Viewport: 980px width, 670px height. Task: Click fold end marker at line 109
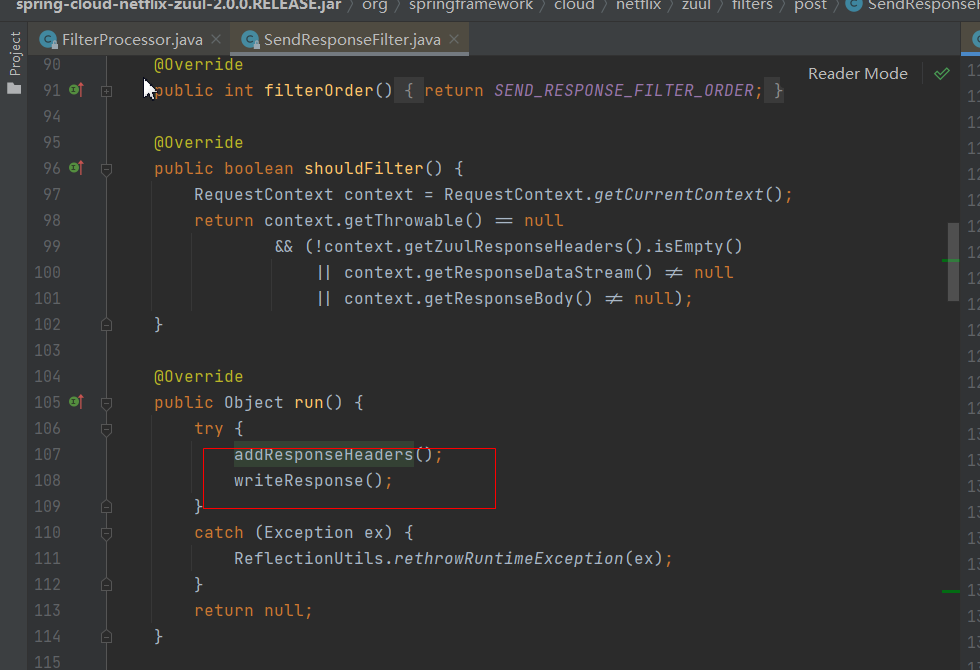[107, 507]
